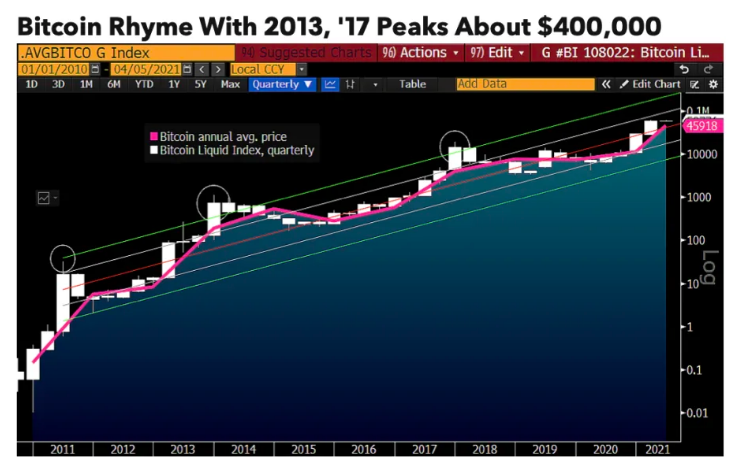Collapse panel with double chevron icon
This screenshot has width=734, height=459.
(x=606, y=84)
